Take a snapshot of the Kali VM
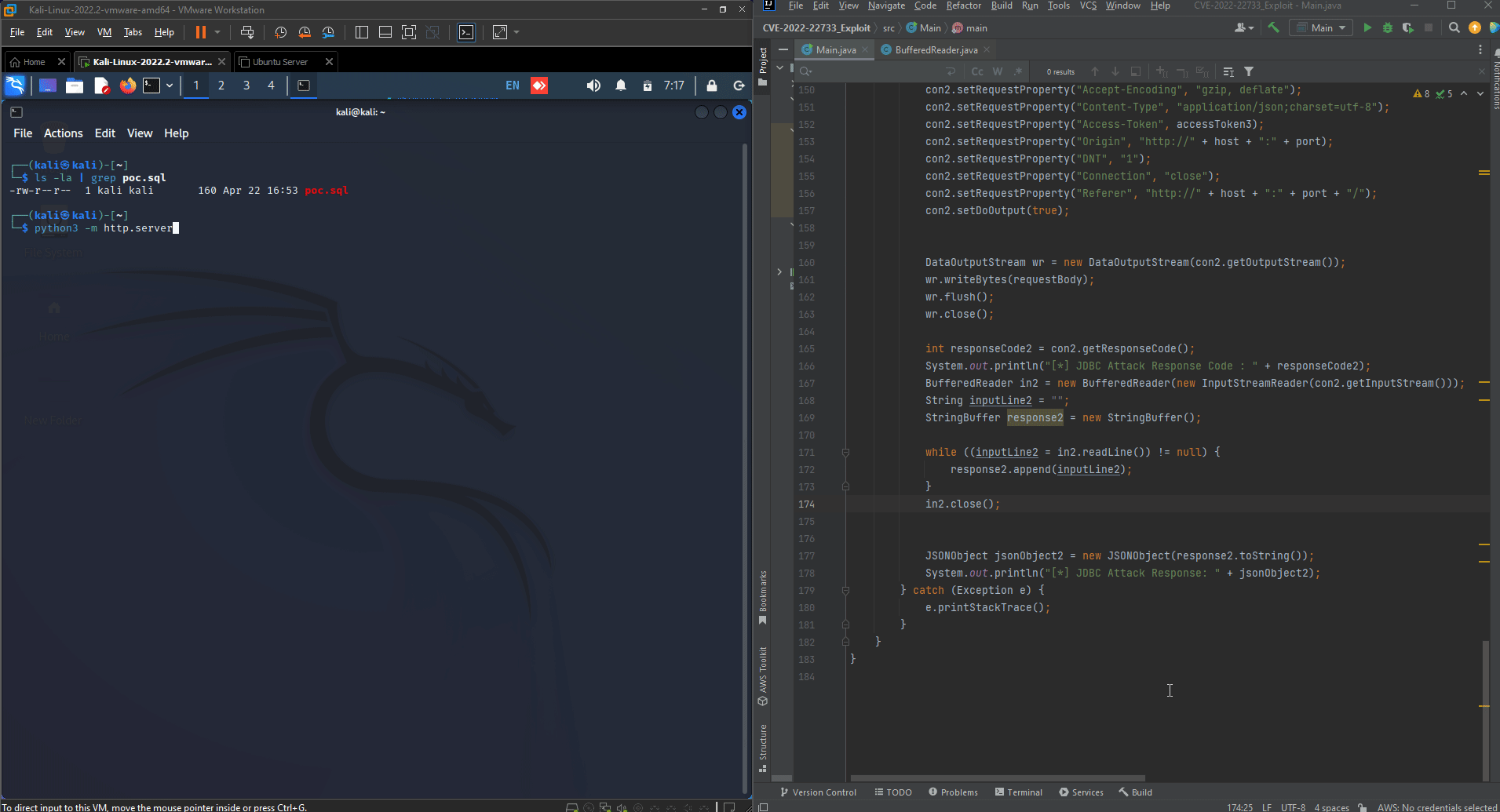 tap(280, 32)
